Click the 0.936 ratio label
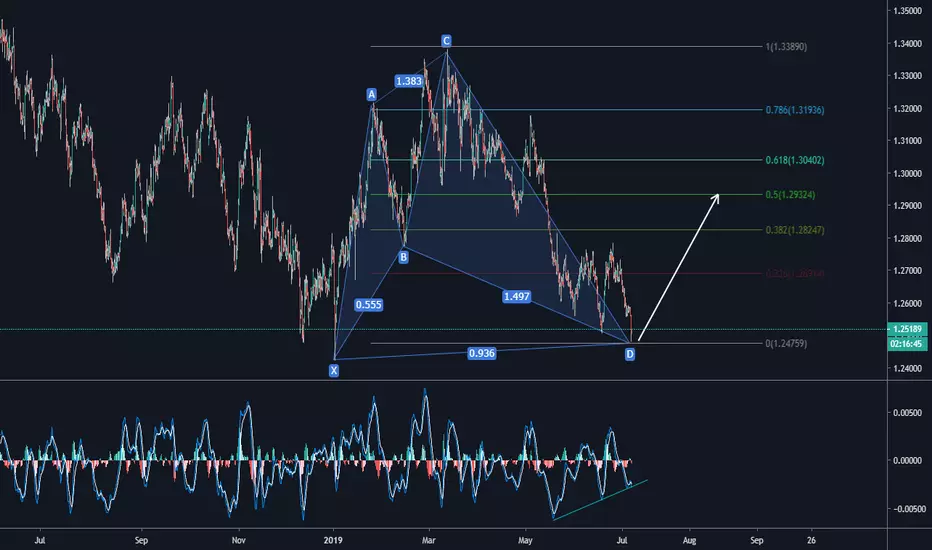This screenshot has height=550, width=932. pos(481,353)
